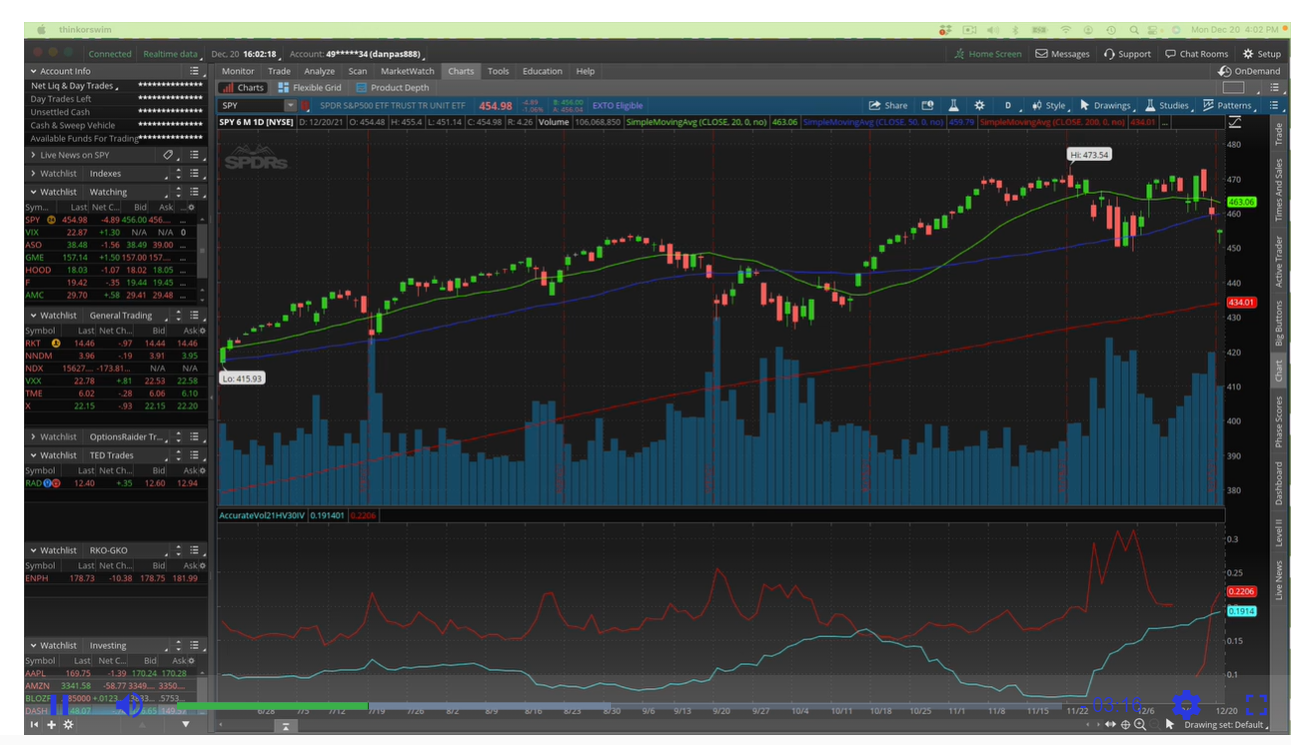
Task: Open the Scan tab
Action: [x=357, y=71]
